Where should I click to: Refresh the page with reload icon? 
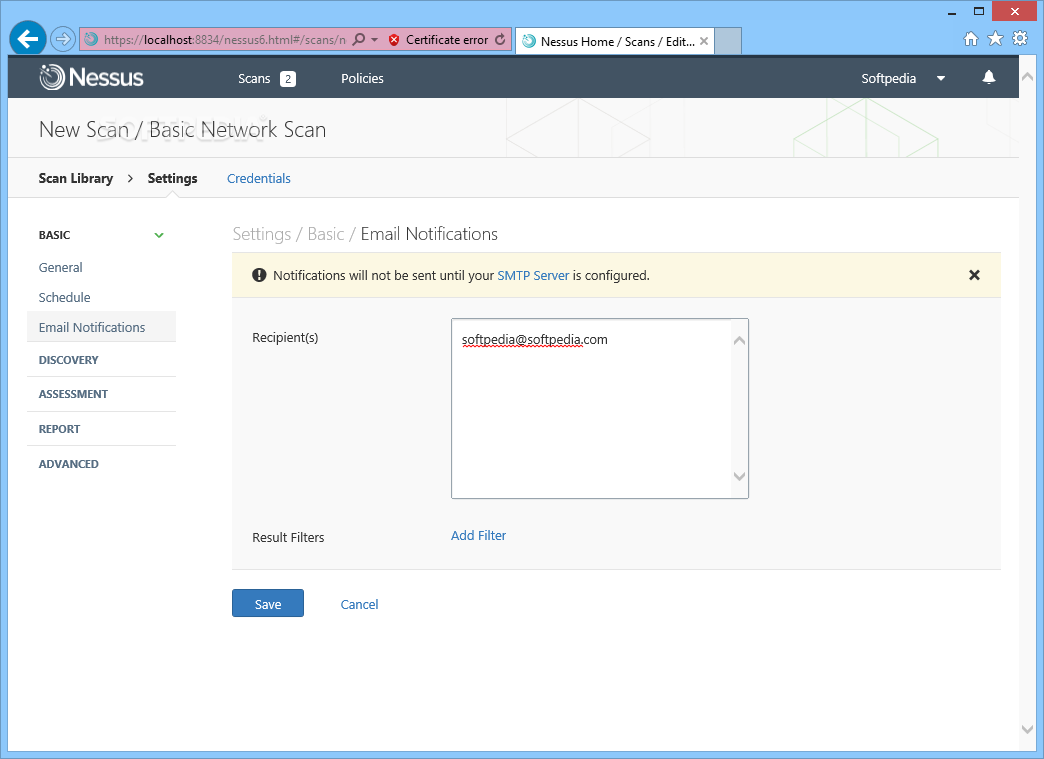[500, 40]
